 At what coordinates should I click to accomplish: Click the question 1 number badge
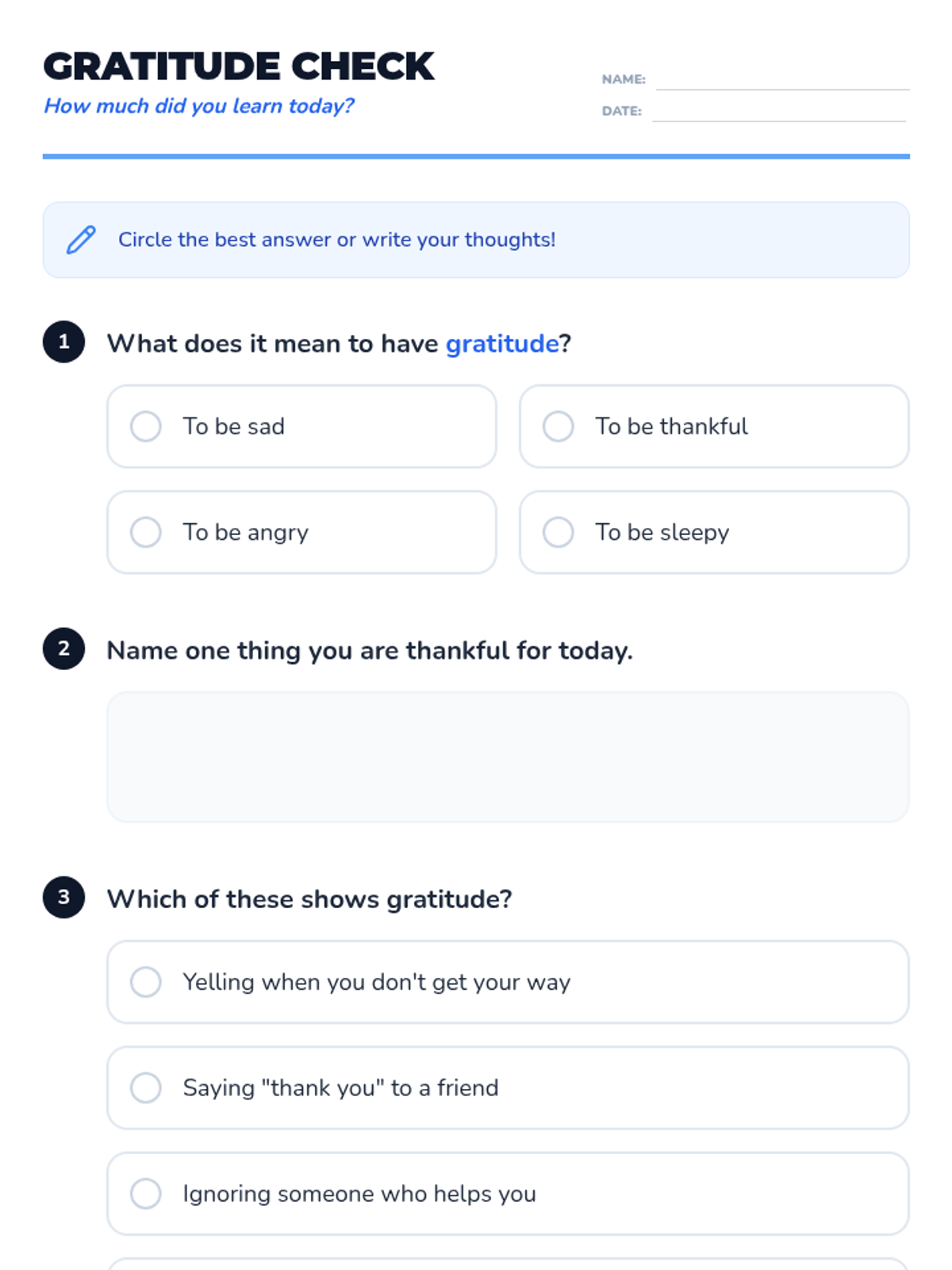point(63,342)
